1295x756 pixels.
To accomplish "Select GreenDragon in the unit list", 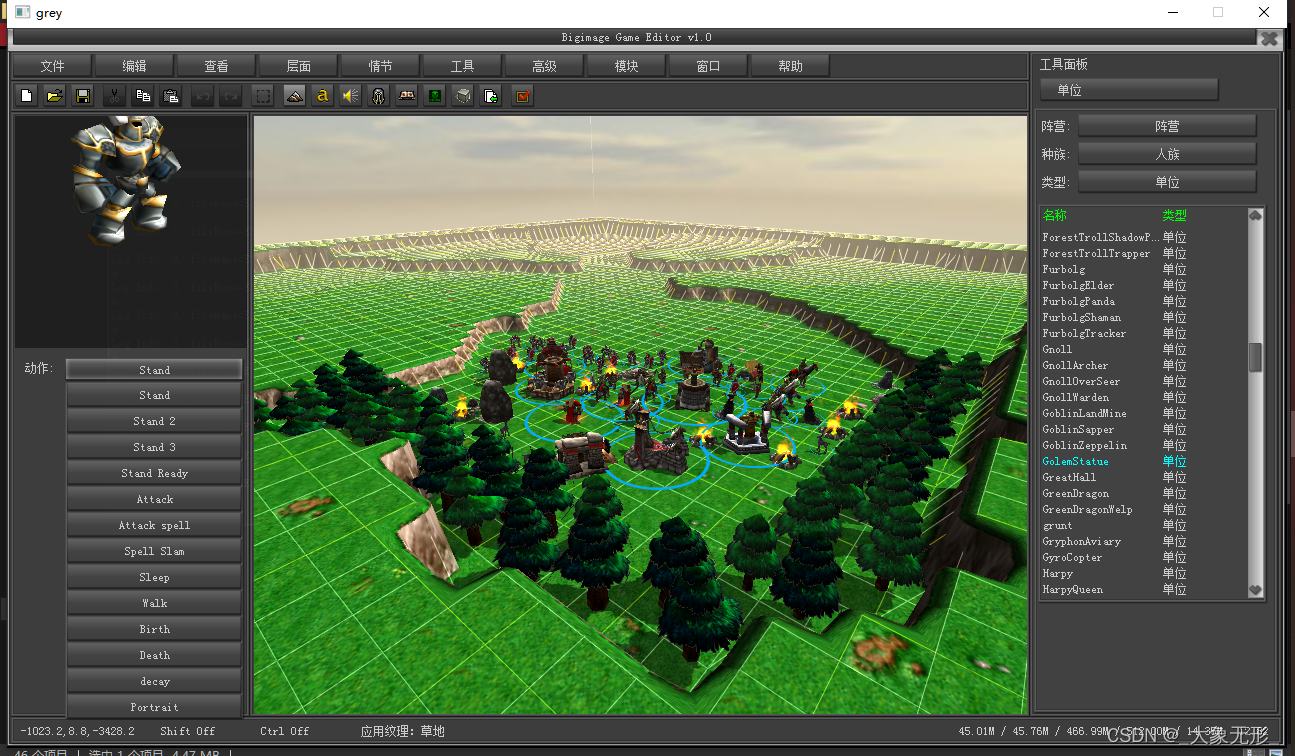I will click(1145, 493).
